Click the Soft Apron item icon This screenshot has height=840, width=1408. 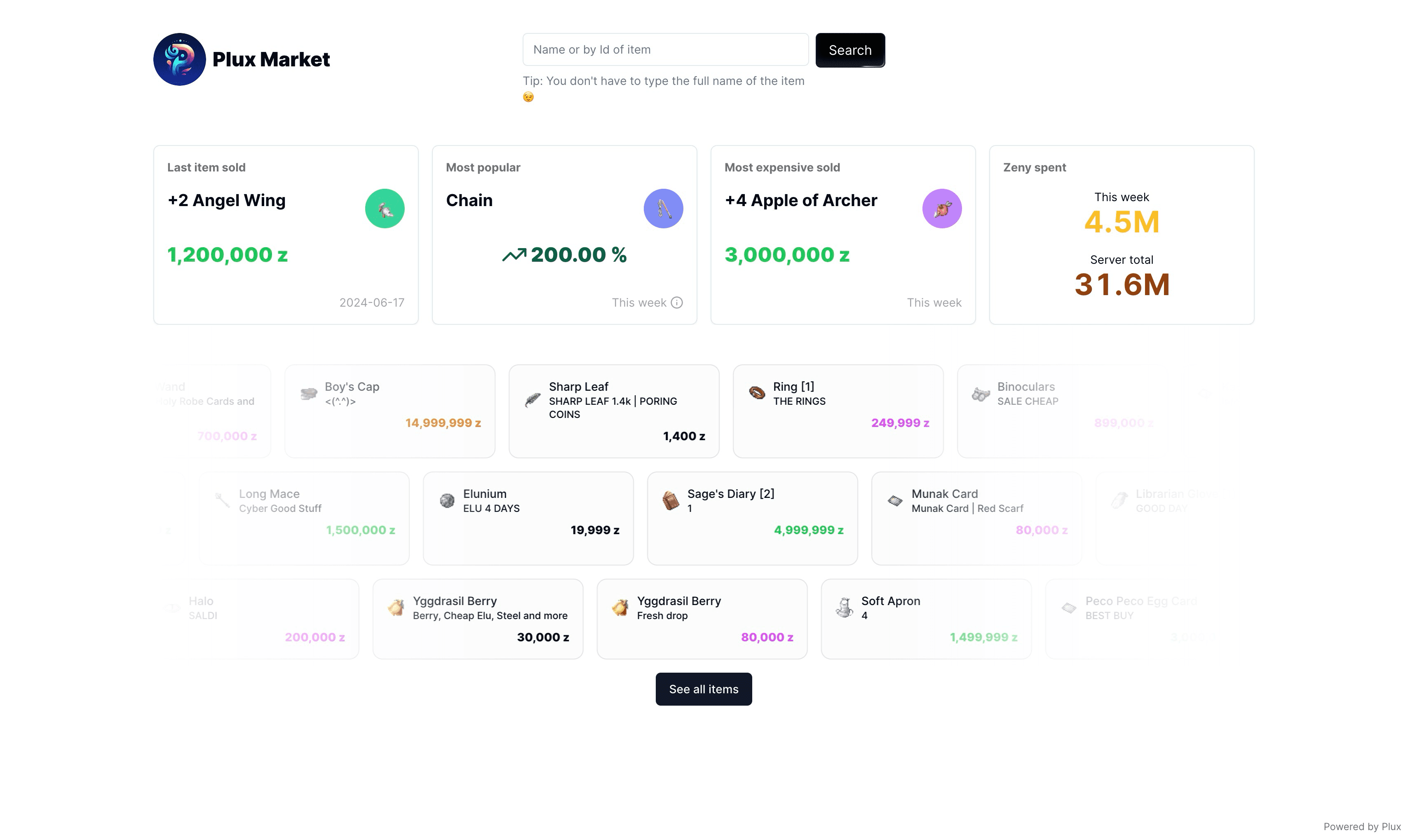coord(845,608)
